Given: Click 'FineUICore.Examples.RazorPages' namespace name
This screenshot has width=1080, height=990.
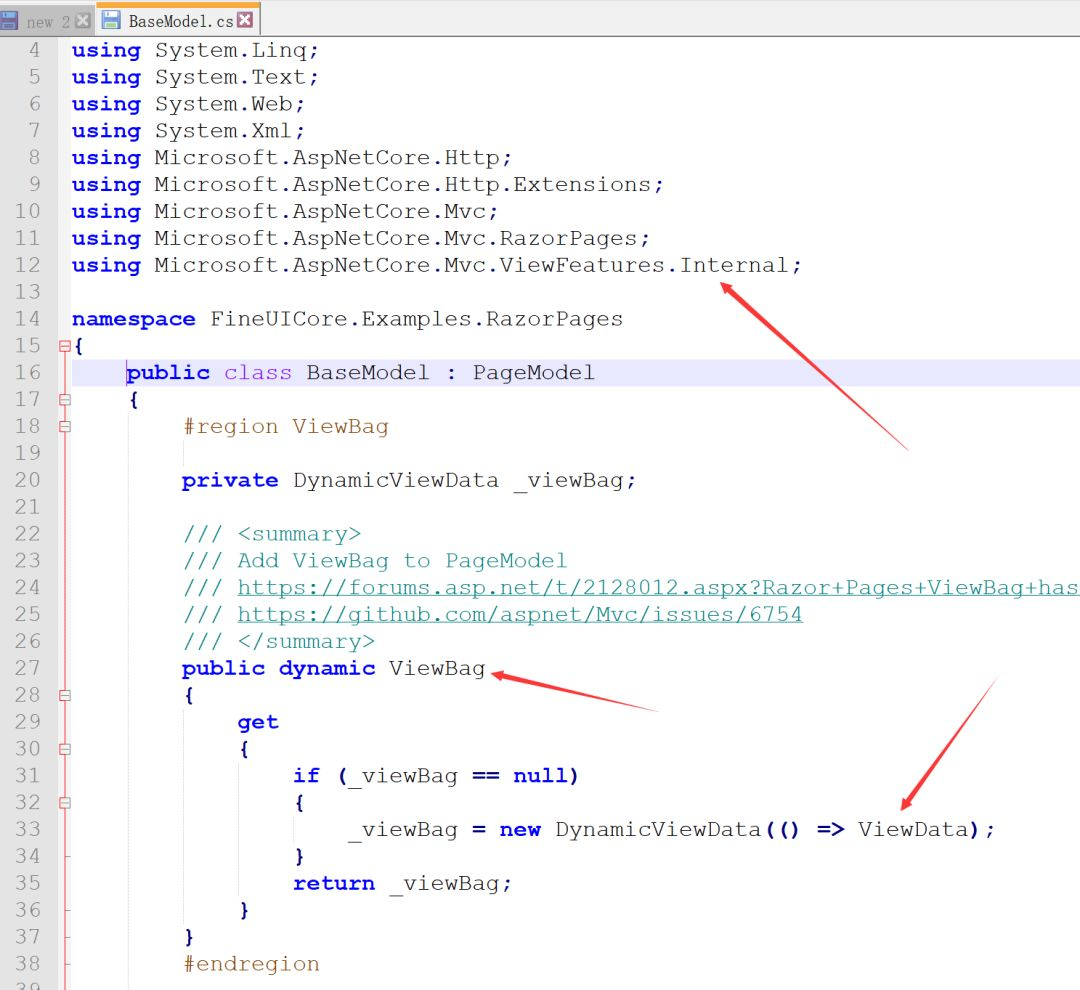Looking at the screenshot, I should (x=417, y=319).
